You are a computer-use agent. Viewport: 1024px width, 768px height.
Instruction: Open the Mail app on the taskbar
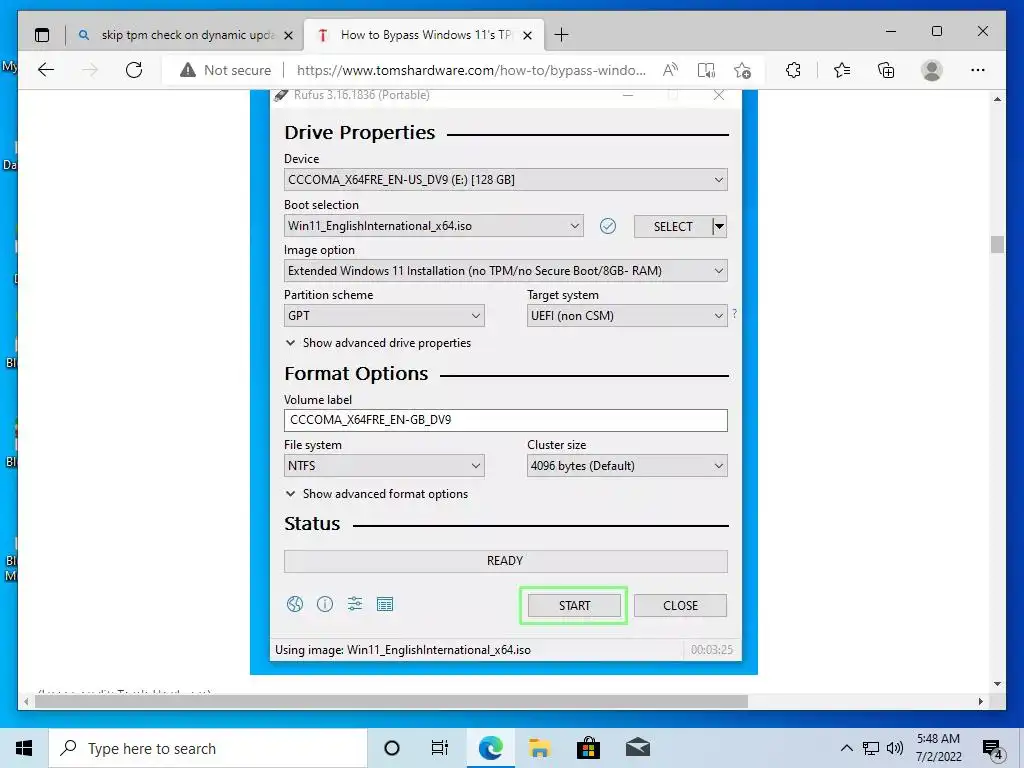pos(637,748)
